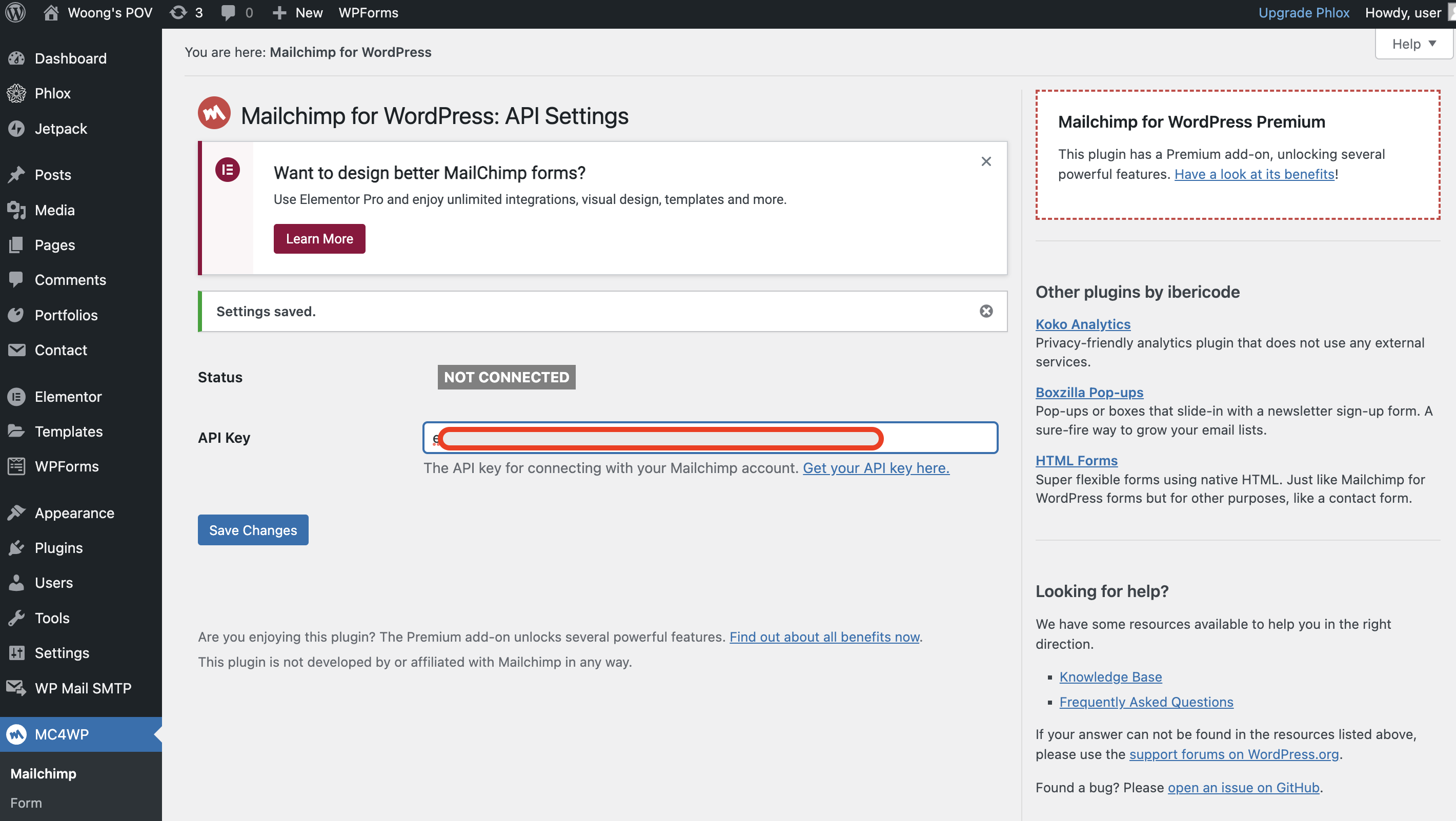Open Elementor from the sidebar

[68, 397]
